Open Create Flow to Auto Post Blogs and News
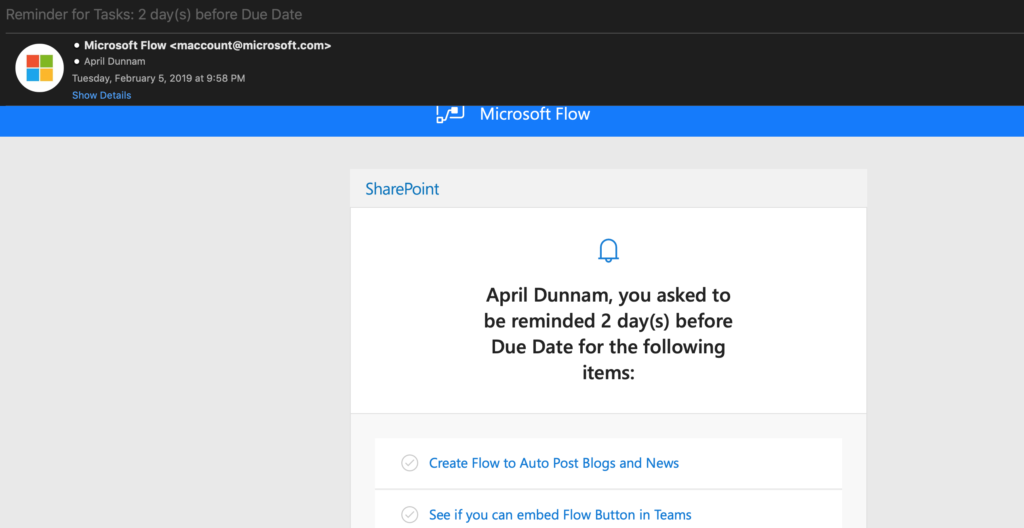 coord(554,463)
